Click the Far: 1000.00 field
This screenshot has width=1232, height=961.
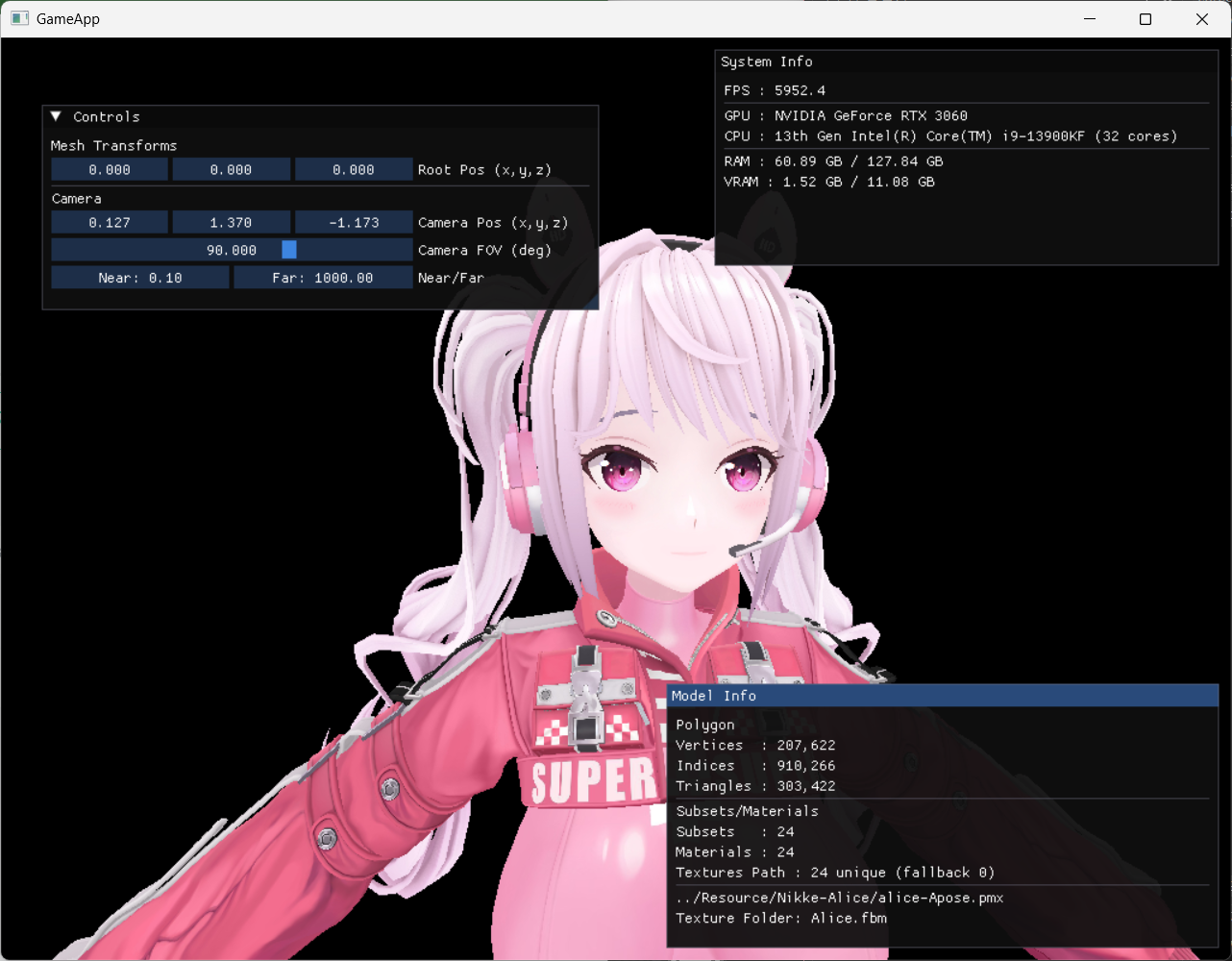pos(323,278)
